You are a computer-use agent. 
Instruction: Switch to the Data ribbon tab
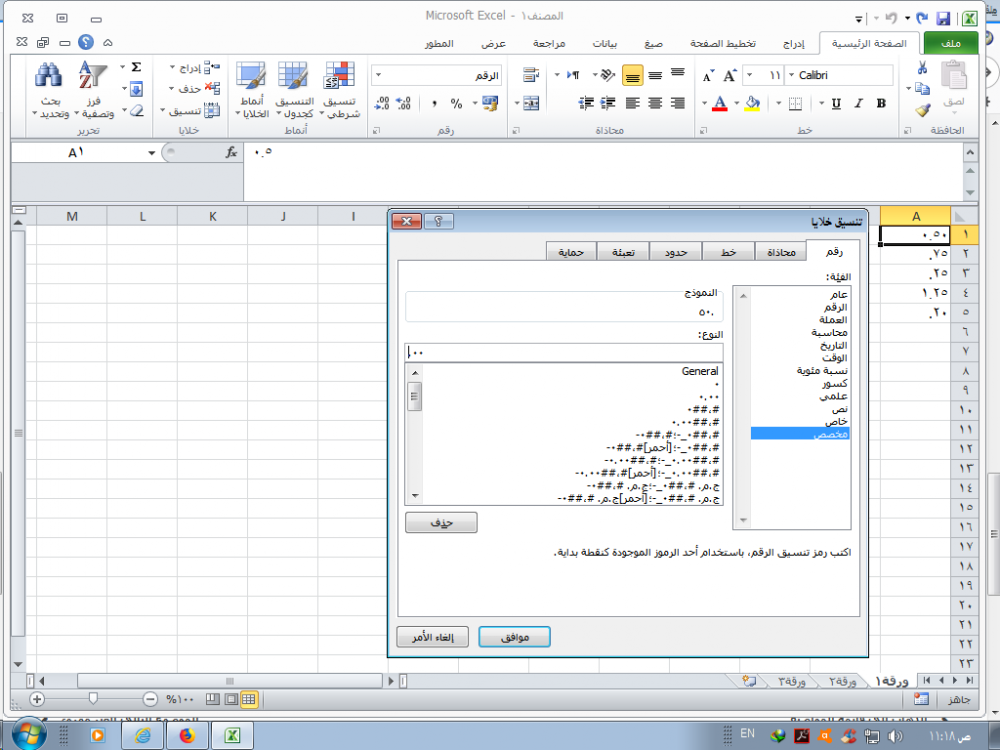604,43
